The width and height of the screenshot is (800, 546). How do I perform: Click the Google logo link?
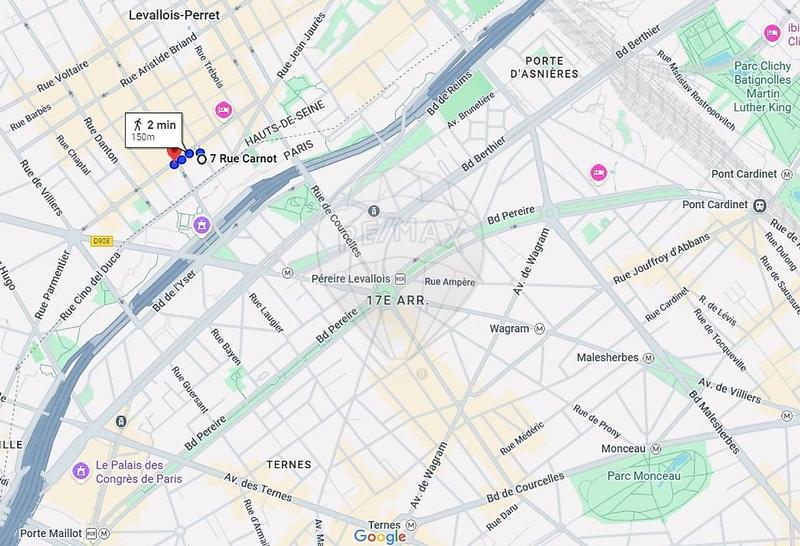(380, 536)
